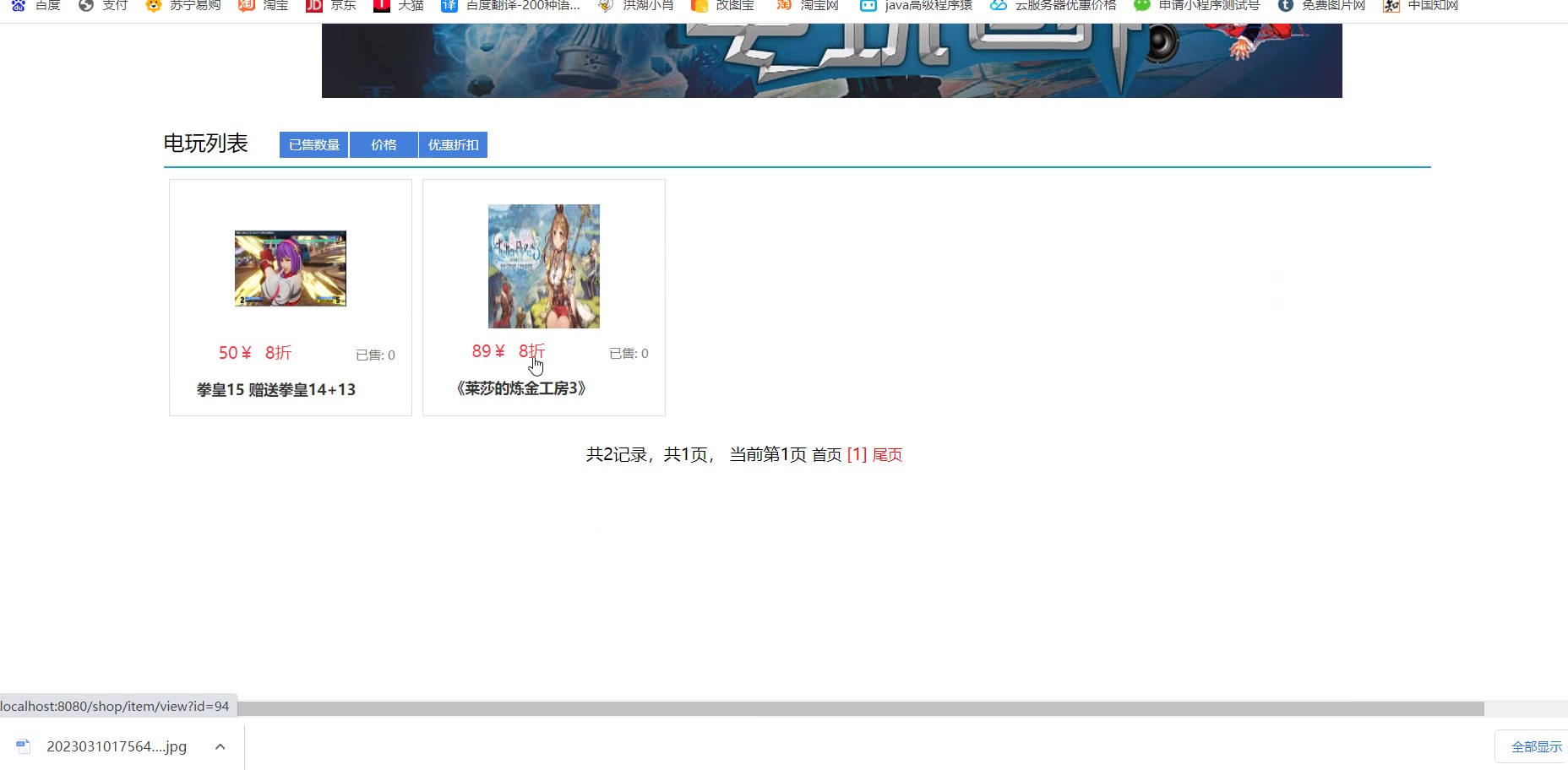
Task: Sort the list by 价格
Action: click(x=384, y=145)
